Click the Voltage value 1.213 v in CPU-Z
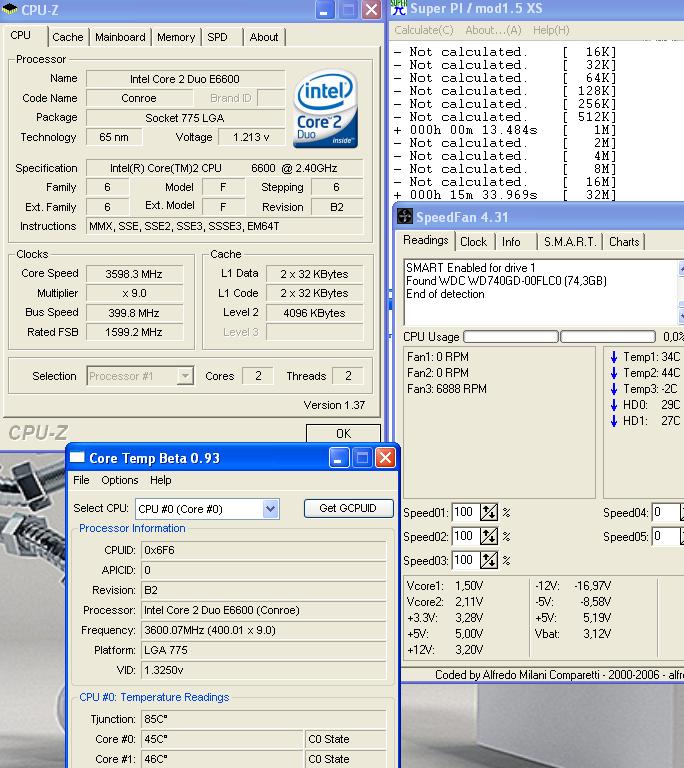Screen dimensions: 684x768 251,137
